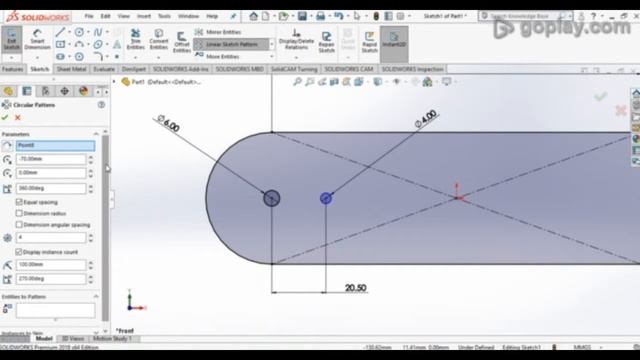Toggle the Equal spacing checkbox
Image resolution: width=640 pixels, height=360 pixels.
[19, 202]
